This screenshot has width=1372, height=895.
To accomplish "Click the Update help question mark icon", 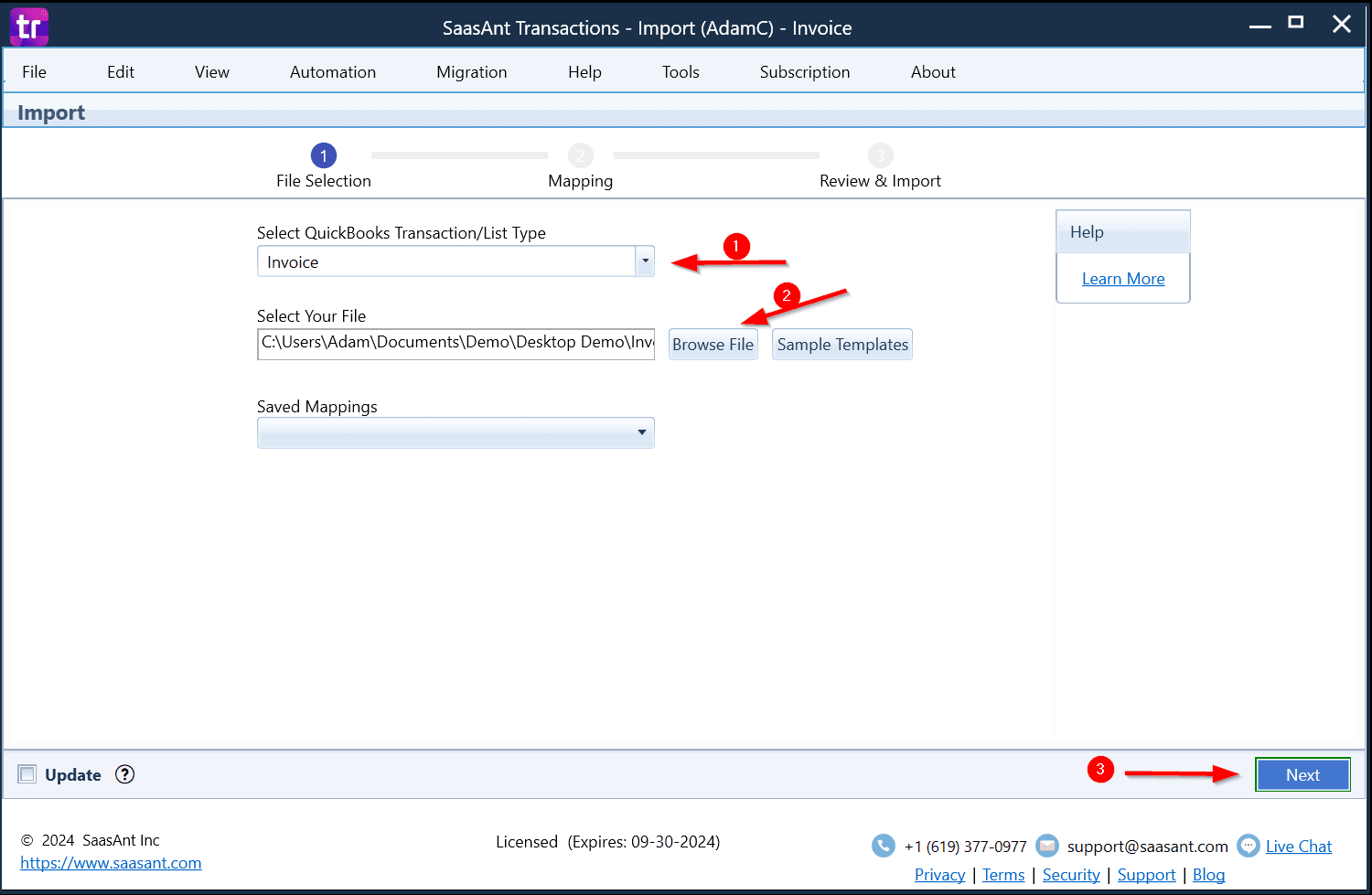I will click(x=125, y=774).
